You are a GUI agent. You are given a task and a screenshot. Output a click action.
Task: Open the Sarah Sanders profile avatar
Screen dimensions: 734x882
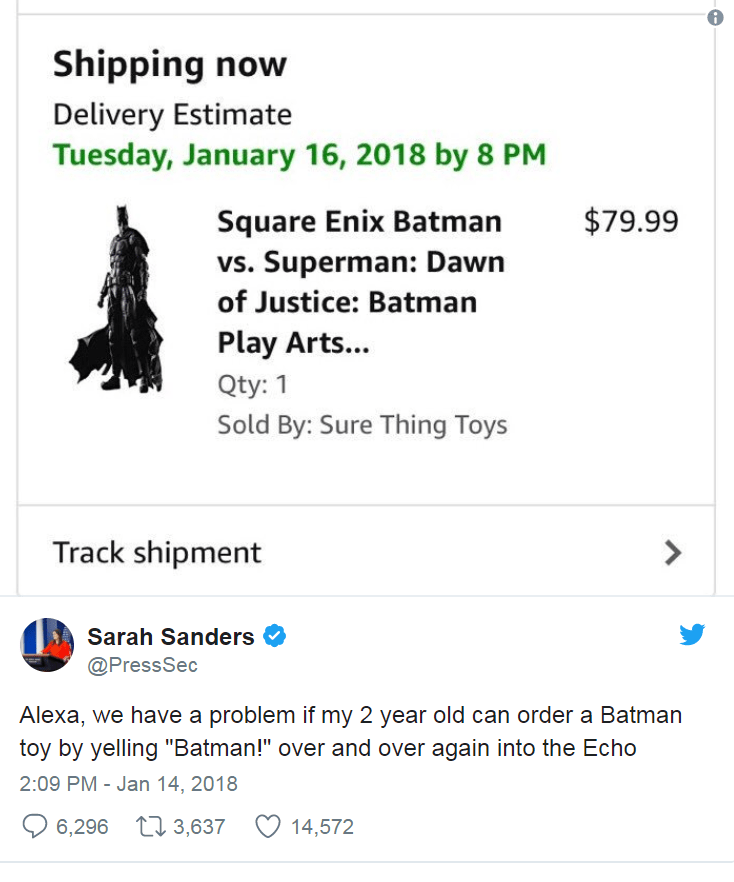[46, 645]
